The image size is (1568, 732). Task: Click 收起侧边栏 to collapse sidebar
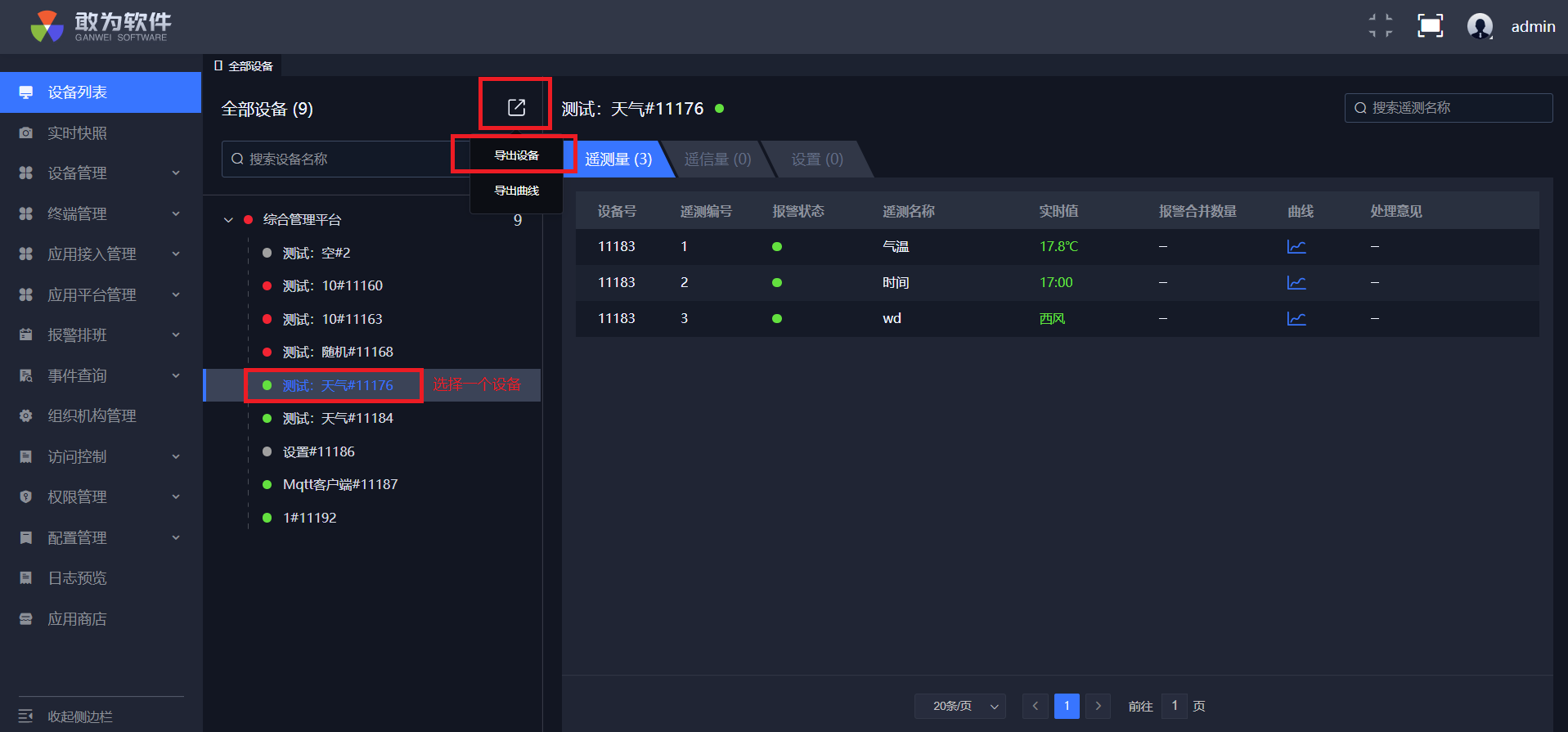click(x=80, y=716)
